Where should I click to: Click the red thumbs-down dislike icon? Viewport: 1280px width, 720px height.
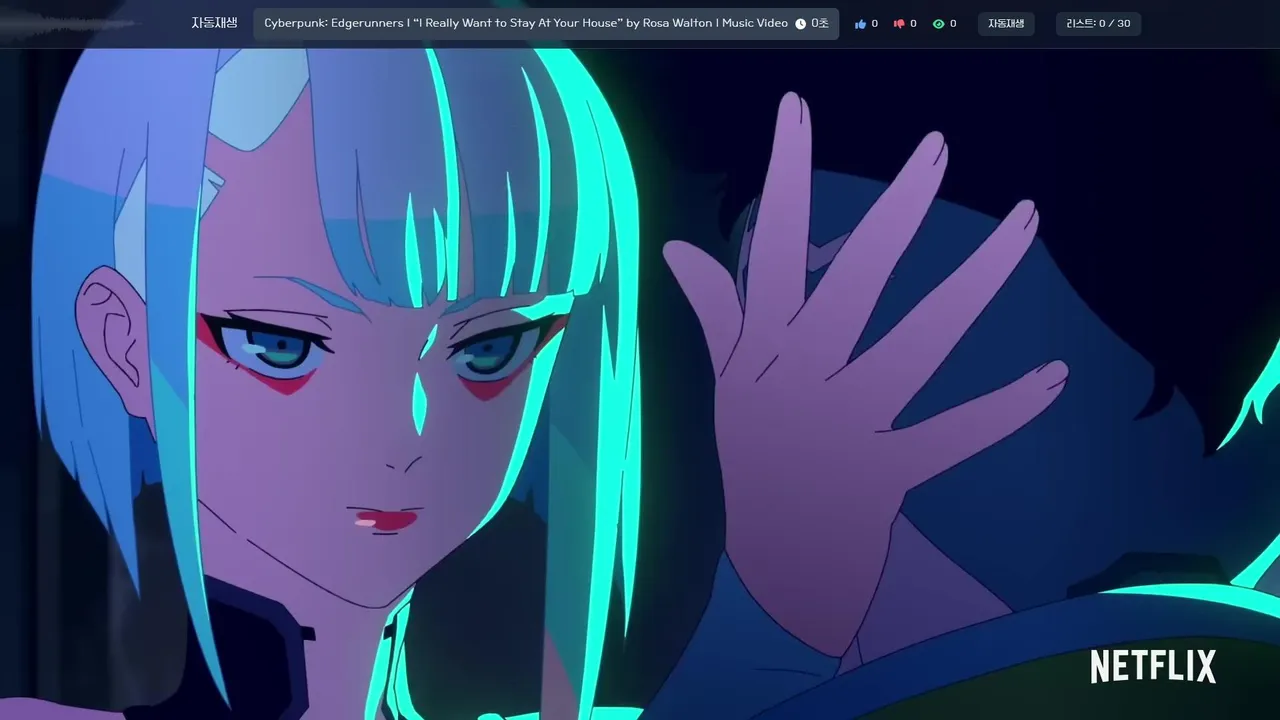click(x=898, y=24)
